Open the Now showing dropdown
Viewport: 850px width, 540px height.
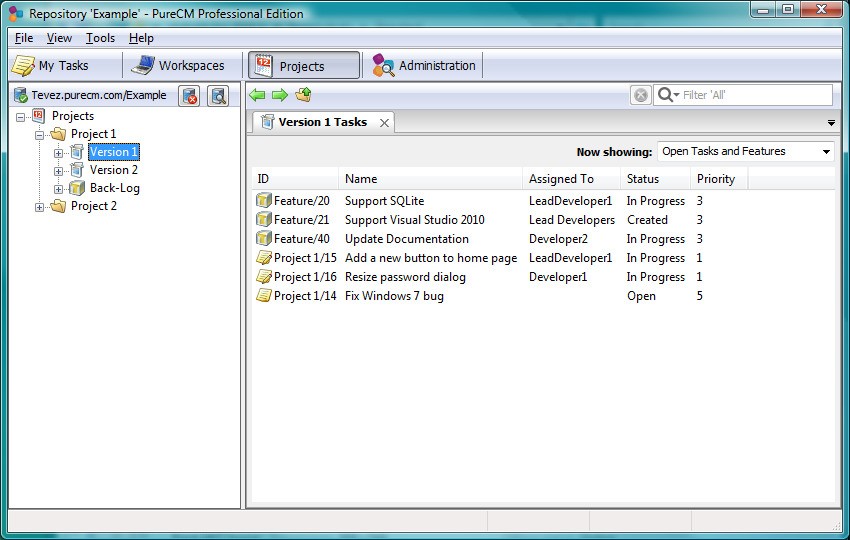coord(745,151)
